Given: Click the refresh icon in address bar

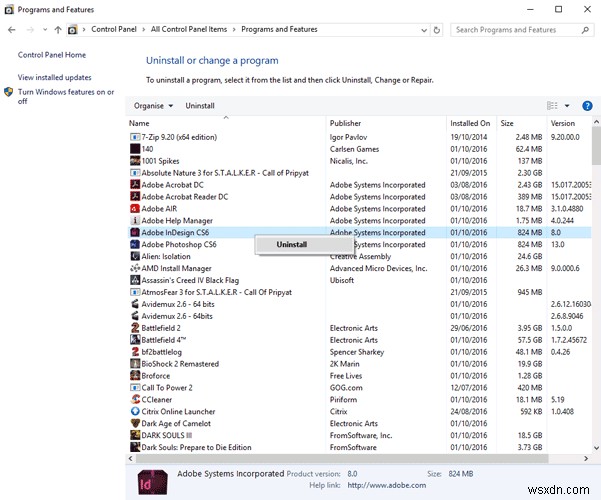Looking at the screenshot, I should (x=437, y=30).
